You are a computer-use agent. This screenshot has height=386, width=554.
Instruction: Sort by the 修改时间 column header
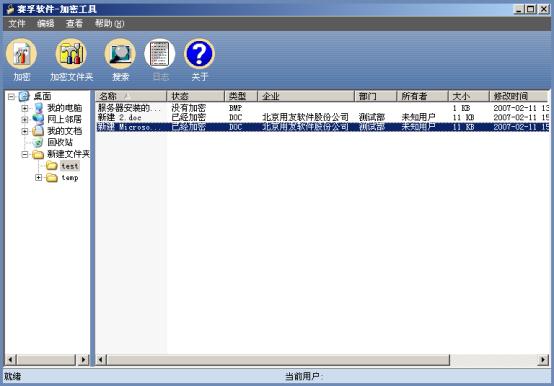coord(519,96)
